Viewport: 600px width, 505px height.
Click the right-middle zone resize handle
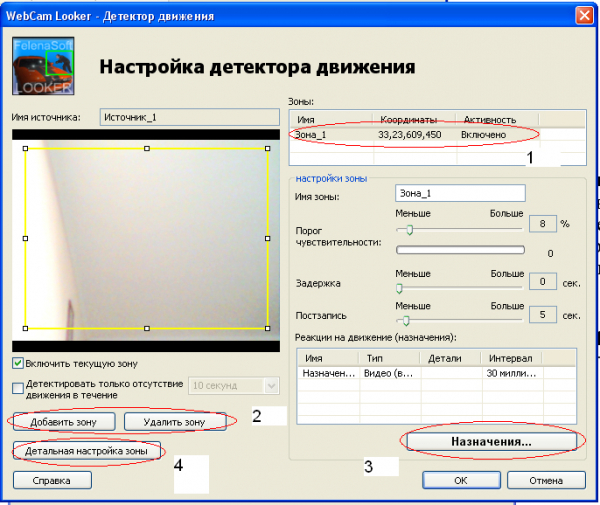267,238
